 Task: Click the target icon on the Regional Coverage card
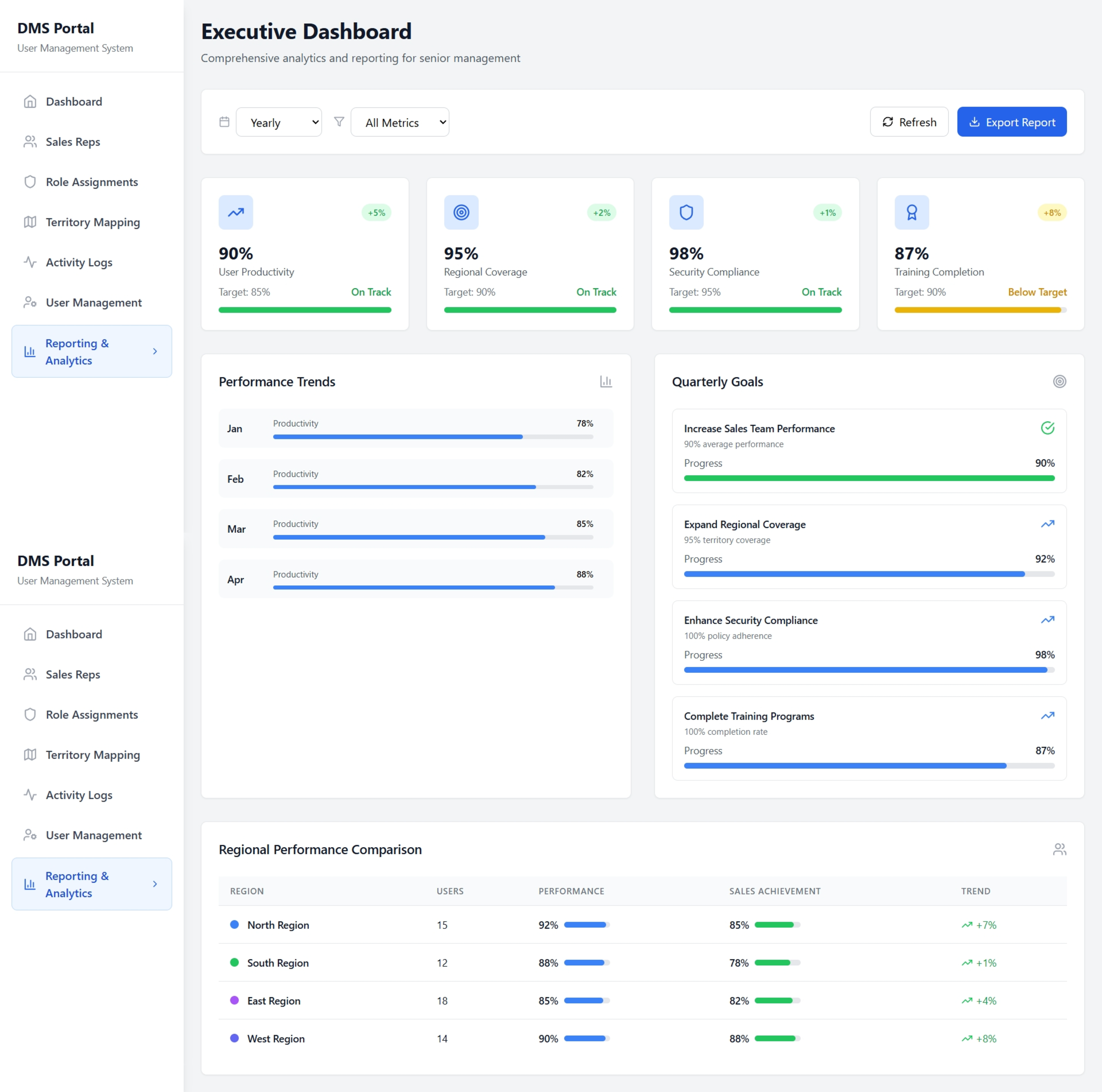(461, 212)
